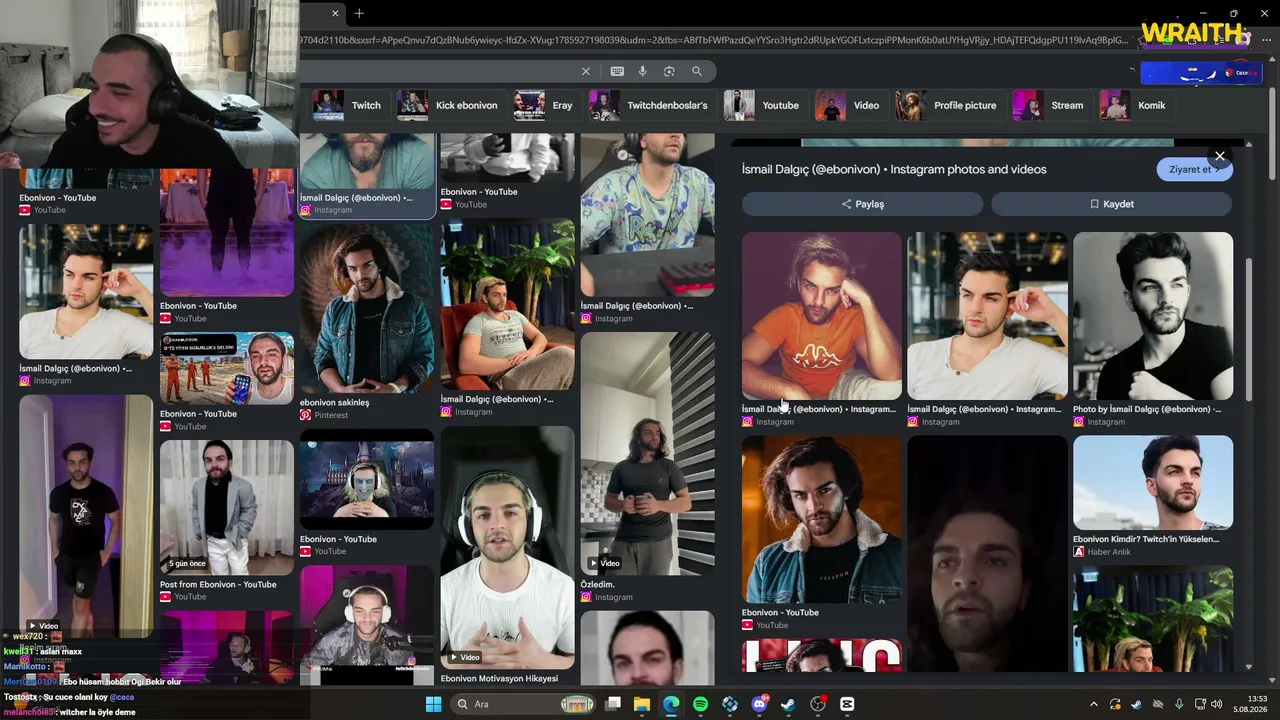Click the browser address bar URL
1280x720 pixels.
click(x=714, y=40)
